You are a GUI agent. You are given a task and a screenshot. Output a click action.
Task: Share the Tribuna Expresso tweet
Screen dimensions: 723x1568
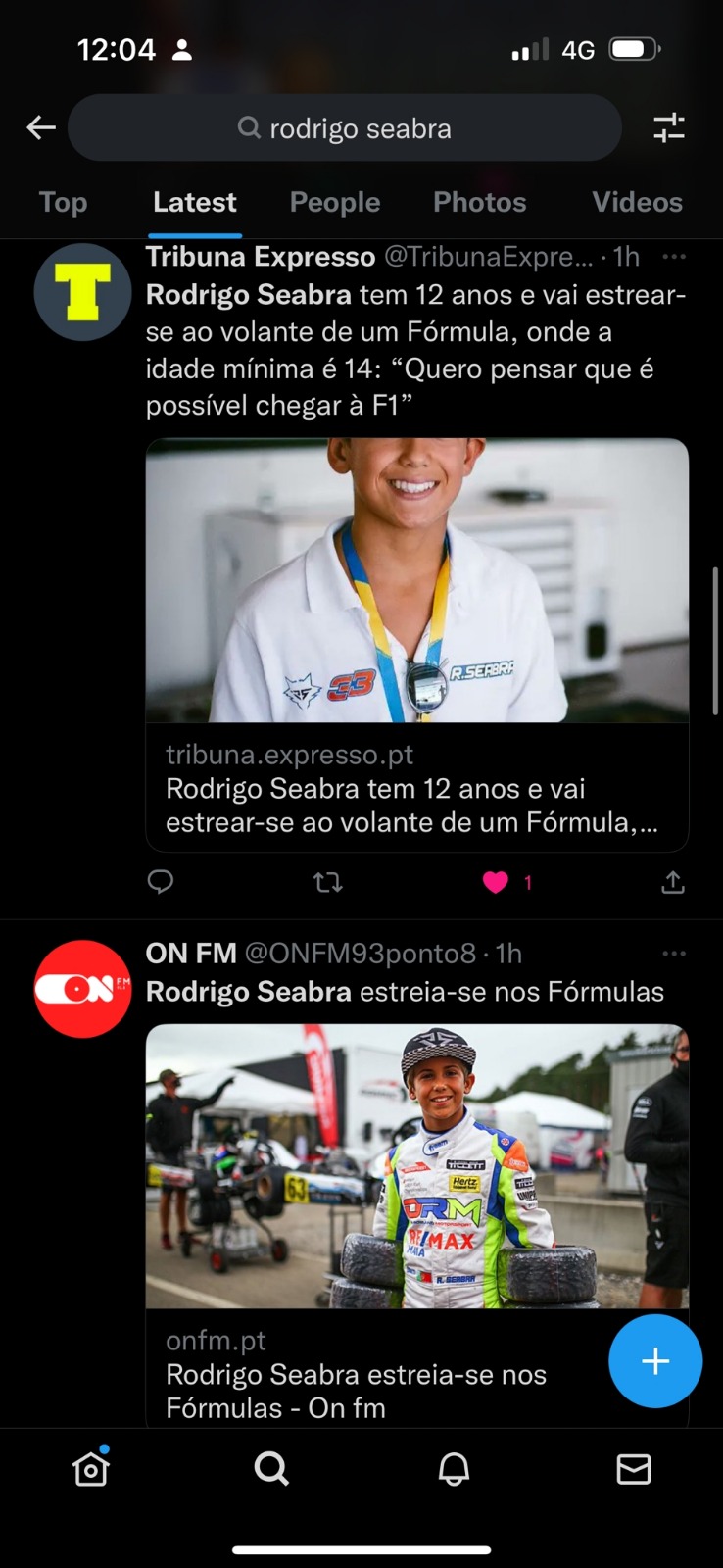[672, 882]
